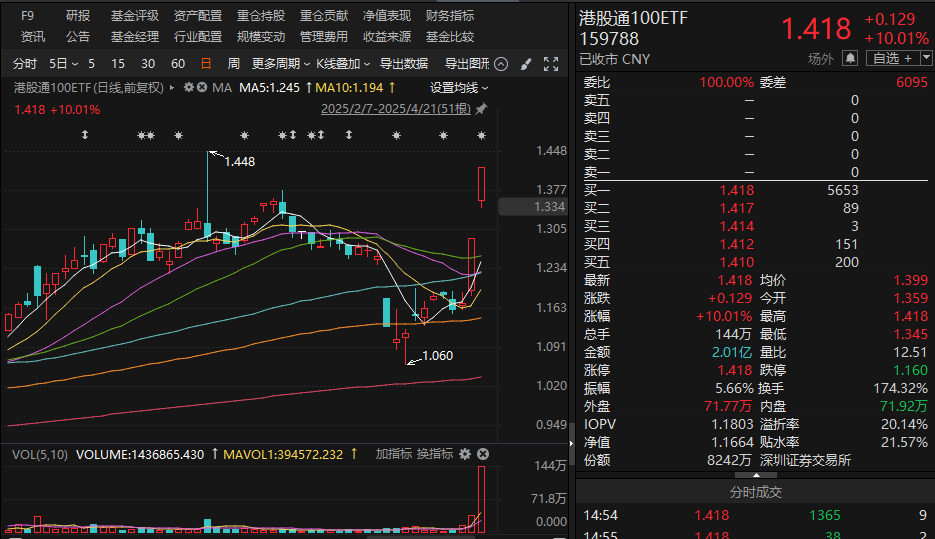Click the price alert bell icon
935x539 pixels.
pos(850,58)
